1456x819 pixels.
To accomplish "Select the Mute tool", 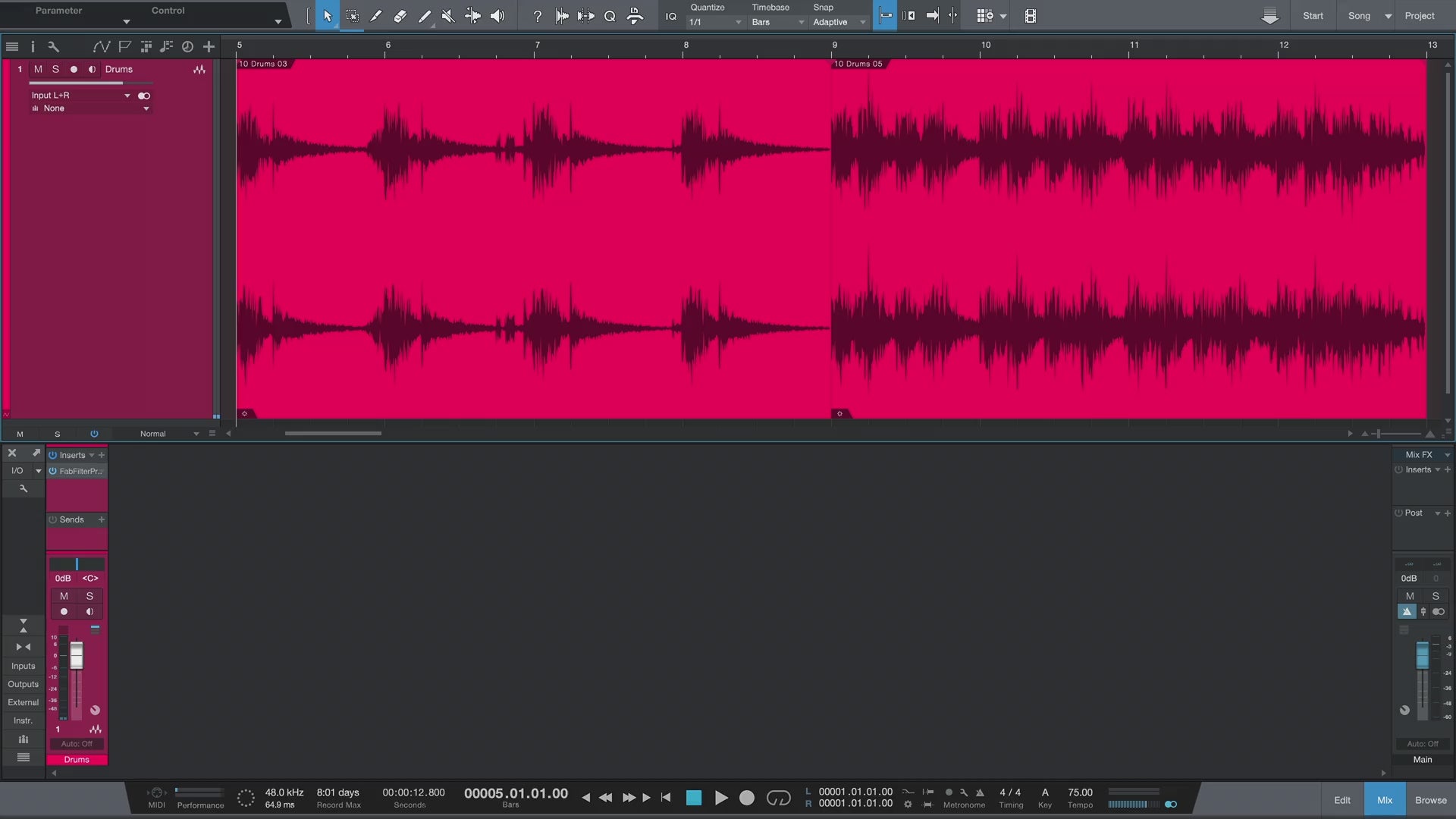I will click(448, 16).
